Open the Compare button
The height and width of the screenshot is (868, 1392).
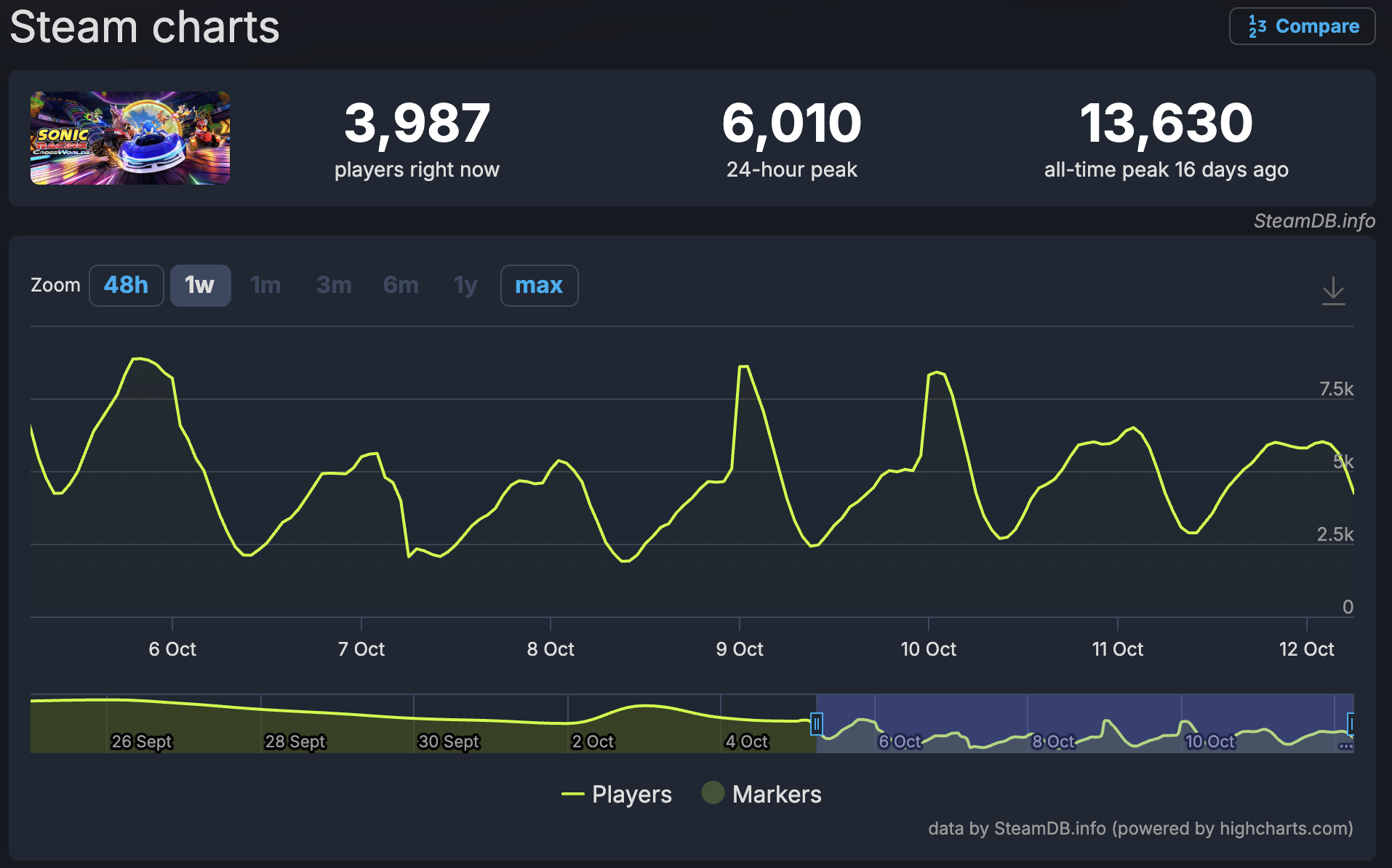1302,26
